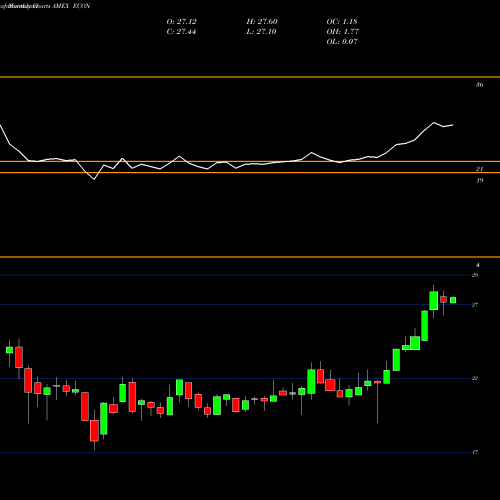Click the AMEX ECON chart title
Image resolution: width=500 pixels, height=500 pixels.
tap(71, 6)
